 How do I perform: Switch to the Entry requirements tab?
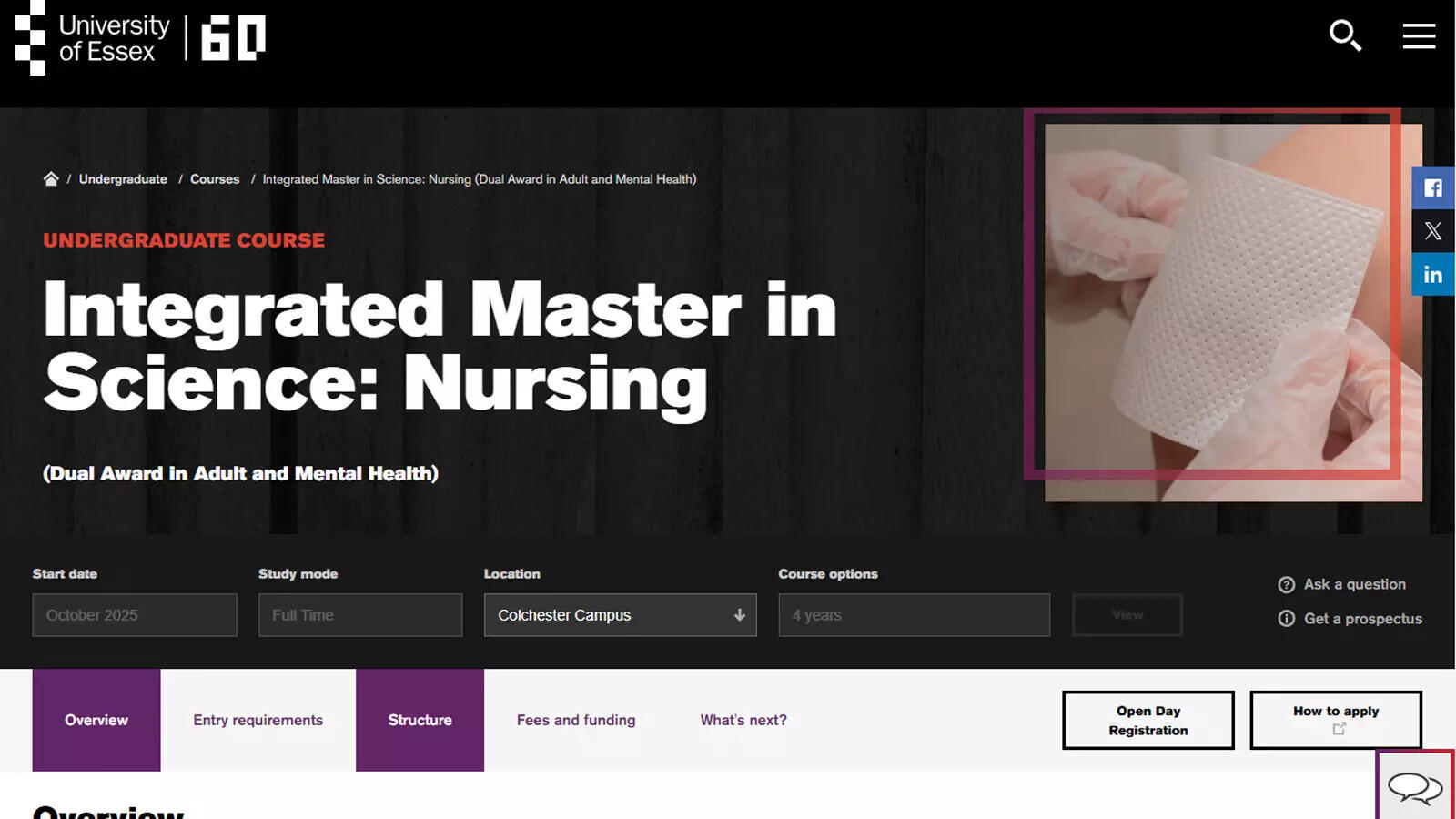258,720
